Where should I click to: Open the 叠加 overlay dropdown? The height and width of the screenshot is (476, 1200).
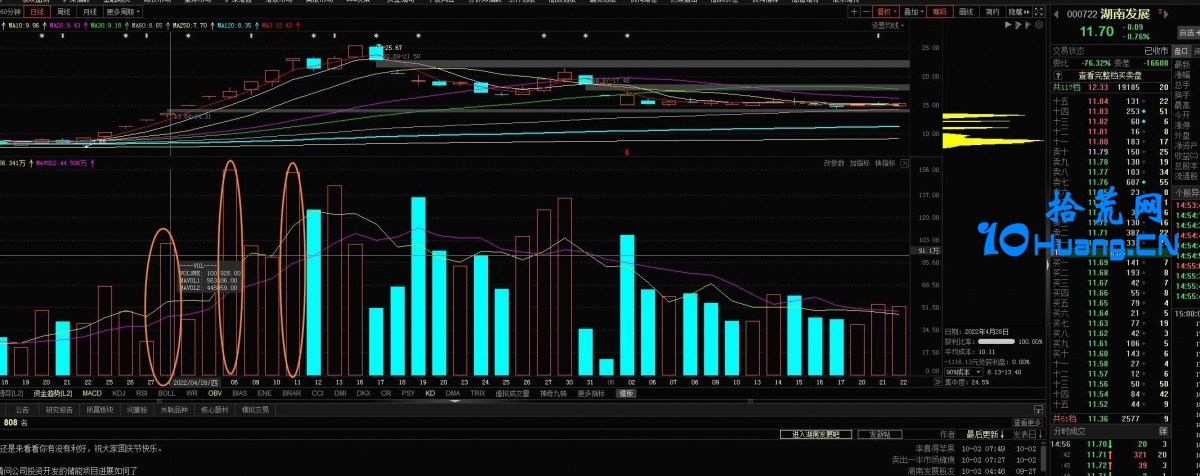pos(912,12)
